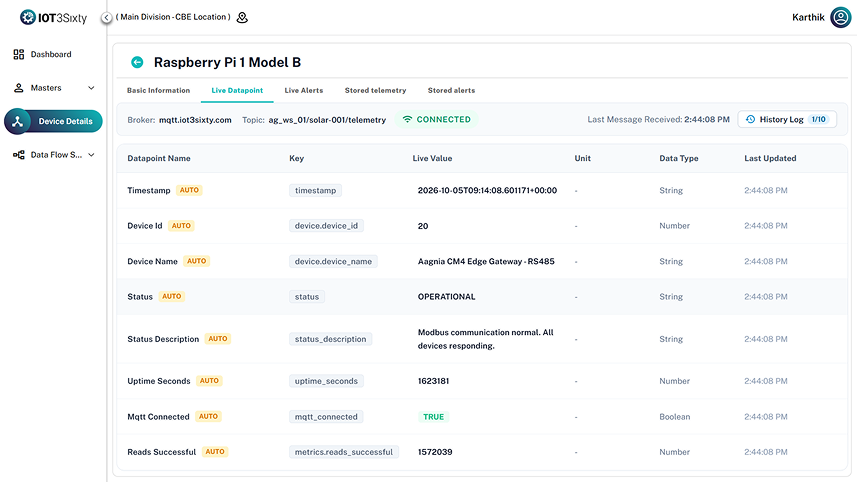Expand the Data Flow S... menu chevron
Screen dimensions: 857x482
(x=91, y=155)
